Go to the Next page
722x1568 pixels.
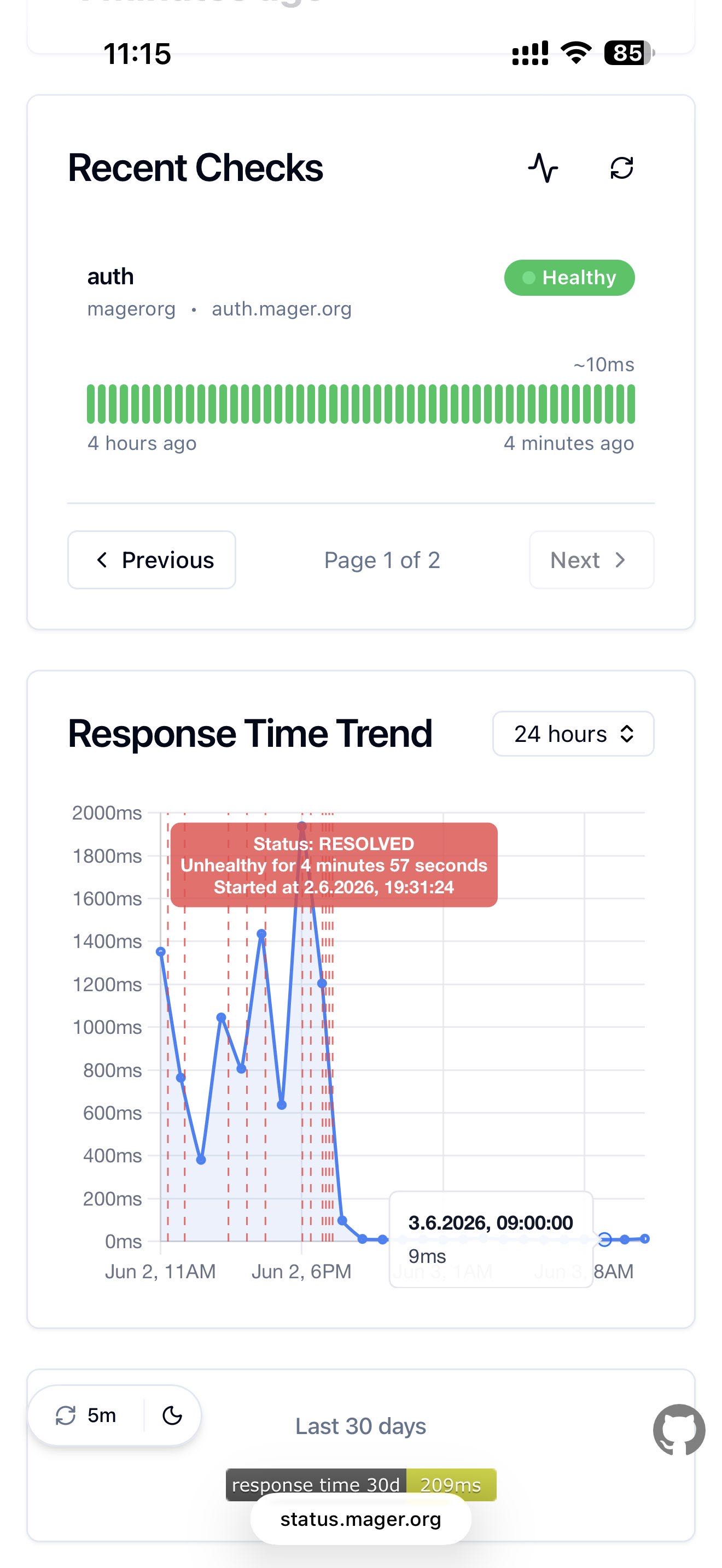[x=592, y=559]
